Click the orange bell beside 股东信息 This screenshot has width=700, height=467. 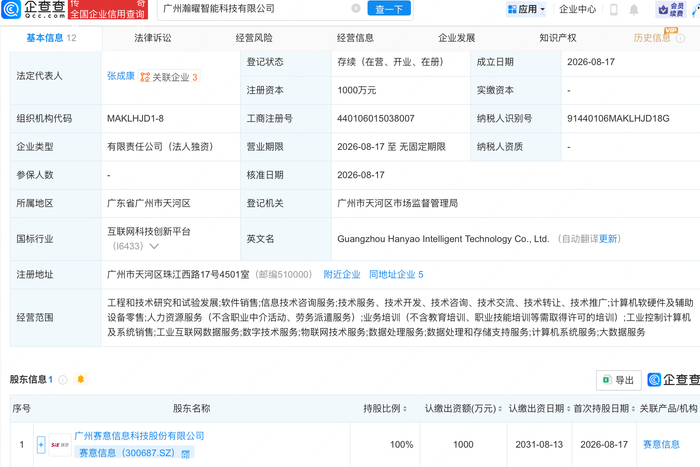point(81,379)
